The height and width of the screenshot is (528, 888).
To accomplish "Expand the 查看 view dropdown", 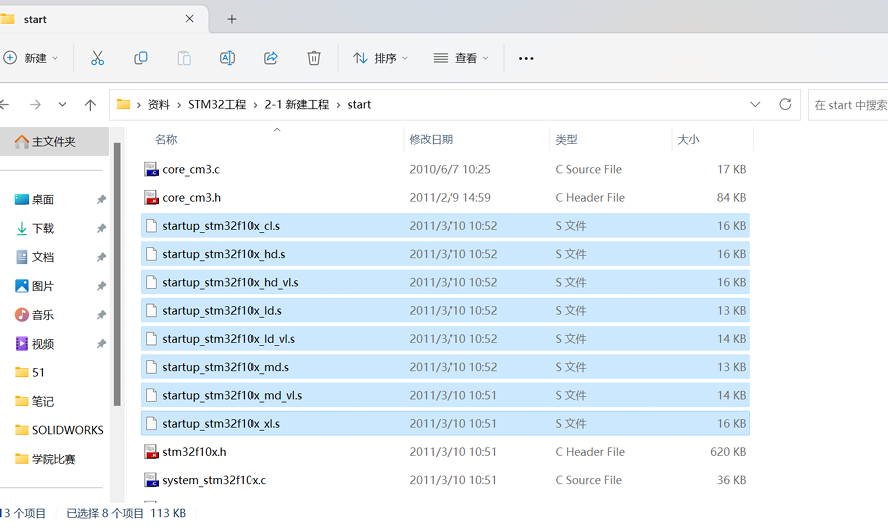I will pyautogui.click(x=461, y=58).
